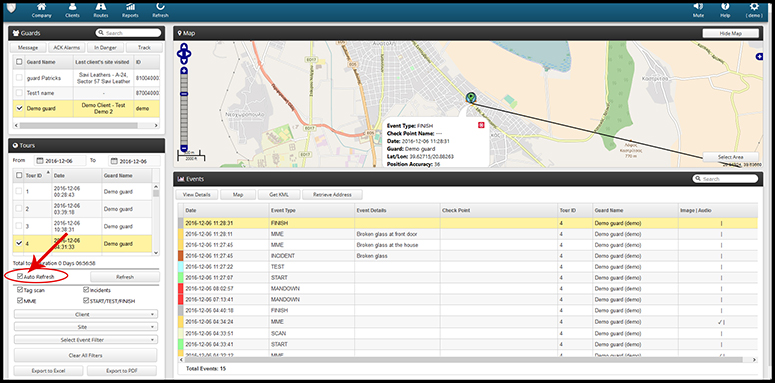This screenshot has width=775, height=383.
Task: Toggle select-all checkbox in Guards table
Action: pyautogui.click(x=19, y=62)
